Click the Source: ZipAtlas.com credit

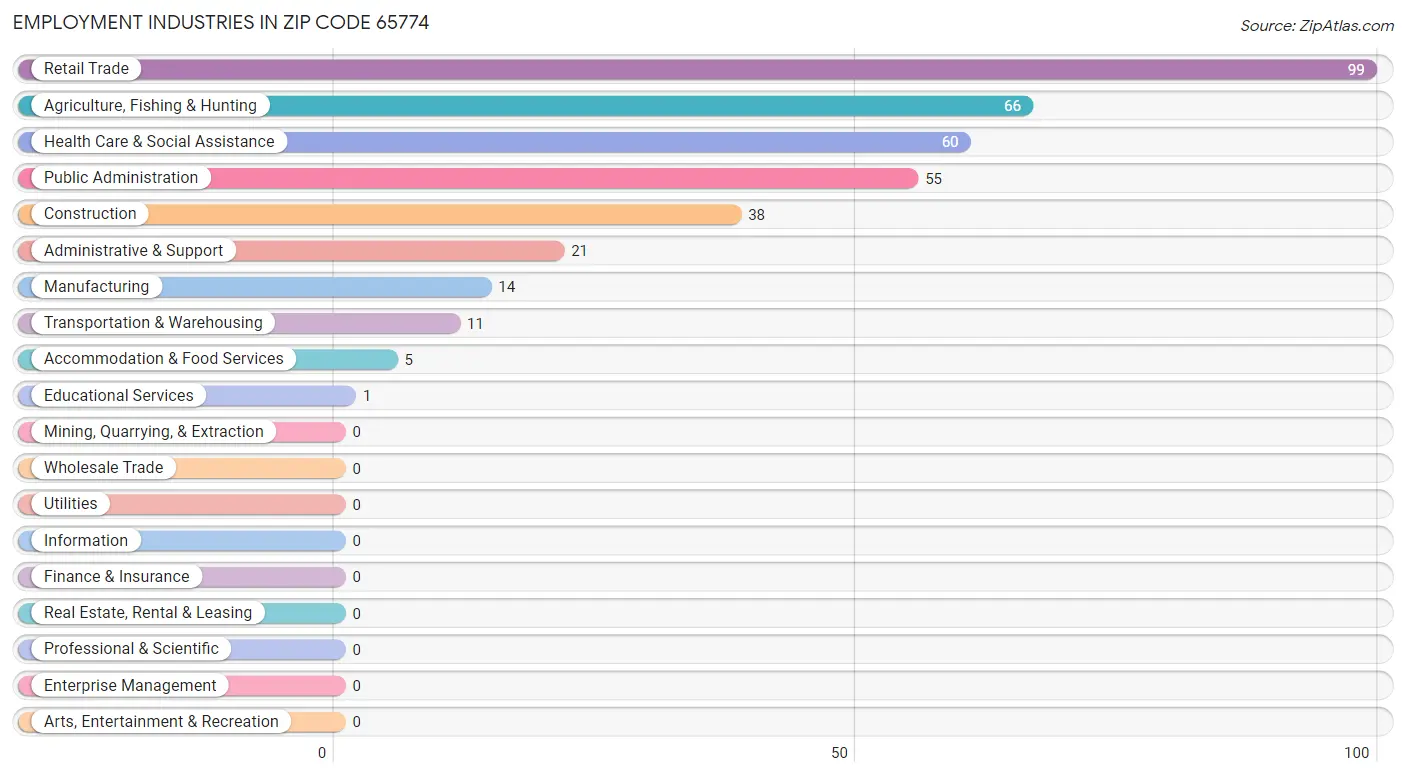[x=1316, y=26]
